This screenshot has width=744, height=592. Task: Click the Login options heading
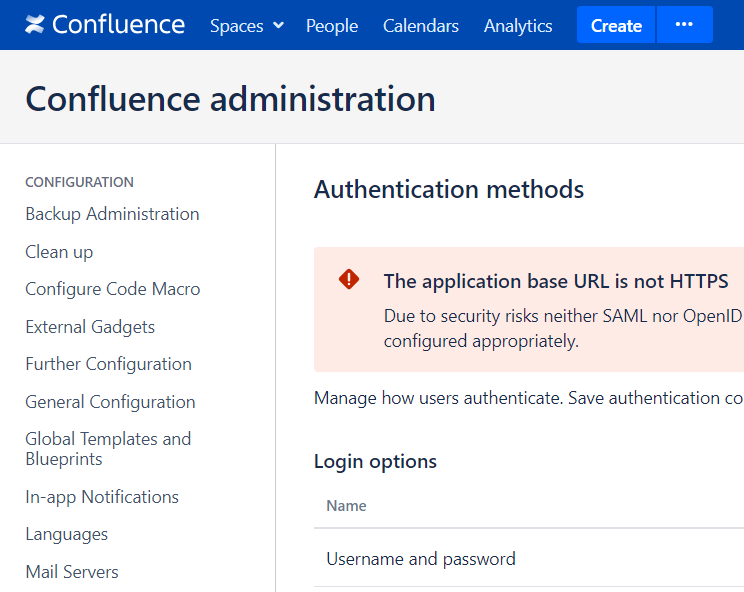[x=375, y=462]
